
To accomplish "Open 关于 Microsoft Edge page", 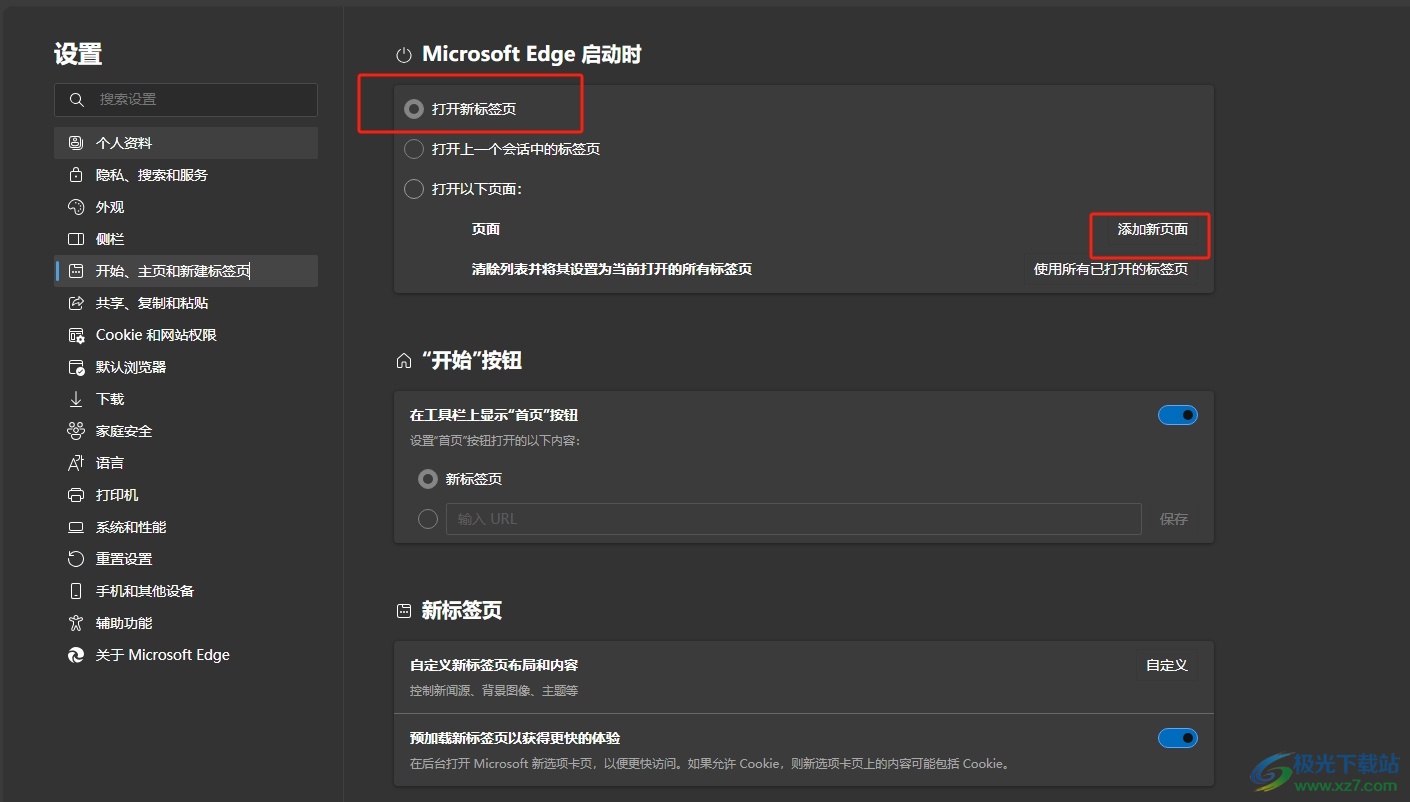I will pos(186,655).
